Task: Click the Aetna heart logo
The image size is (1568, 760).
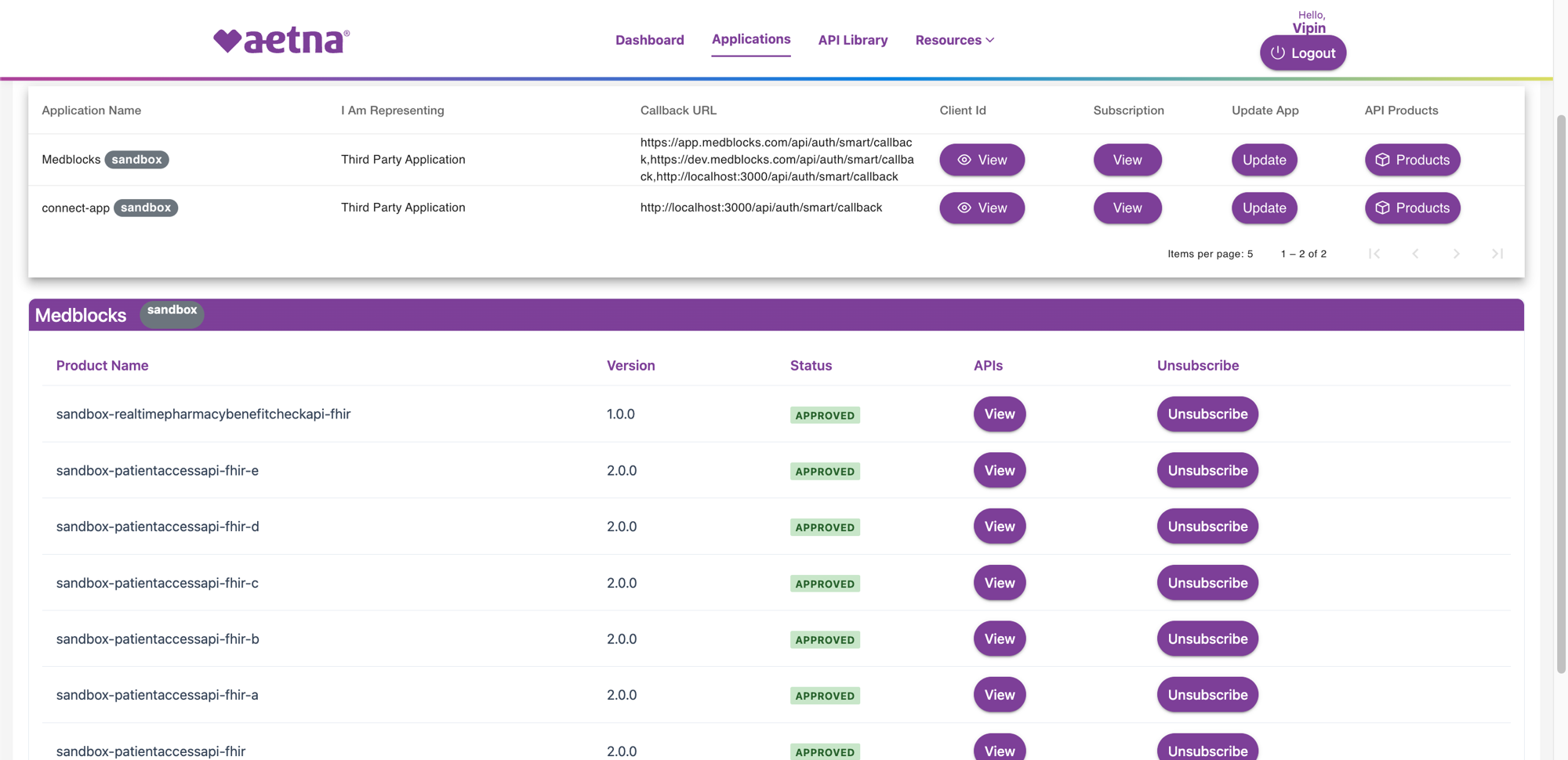Action: coord(281,40)
